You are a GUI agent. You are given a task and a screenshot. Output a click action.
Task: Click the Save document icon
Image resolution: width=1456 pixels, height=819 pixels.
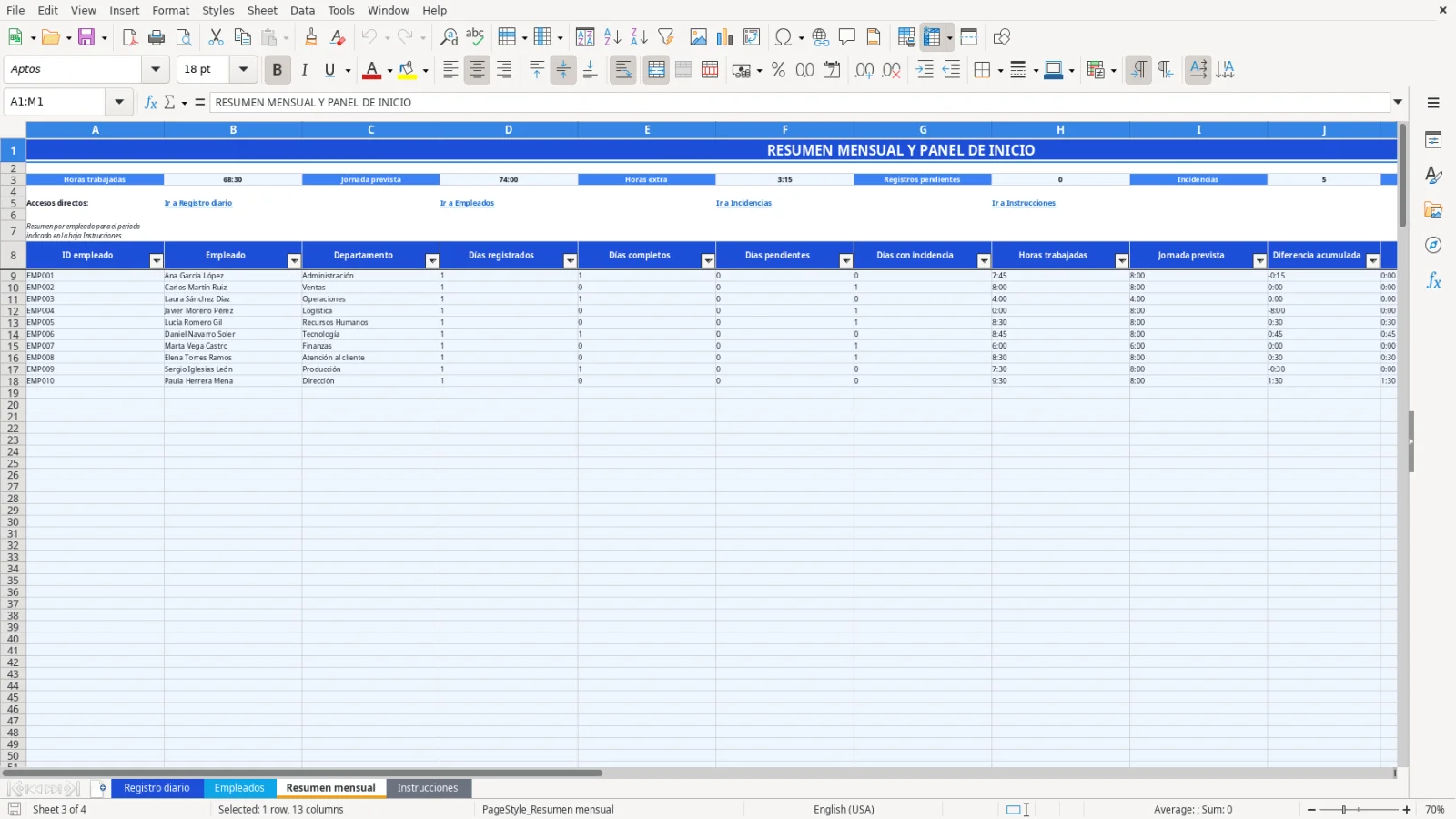(x=87, y=37)
